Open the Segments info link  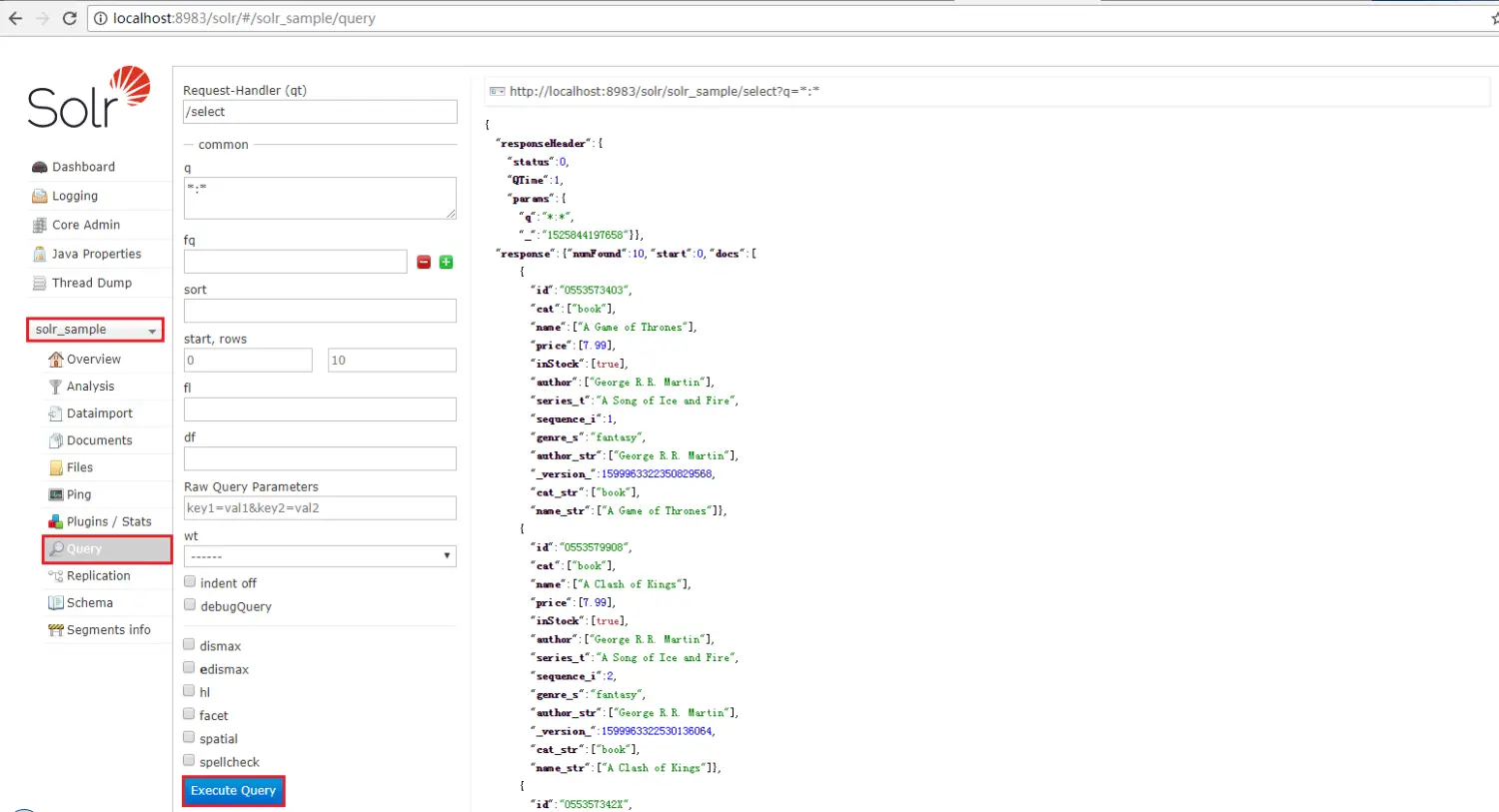click(x=109, y=630)
